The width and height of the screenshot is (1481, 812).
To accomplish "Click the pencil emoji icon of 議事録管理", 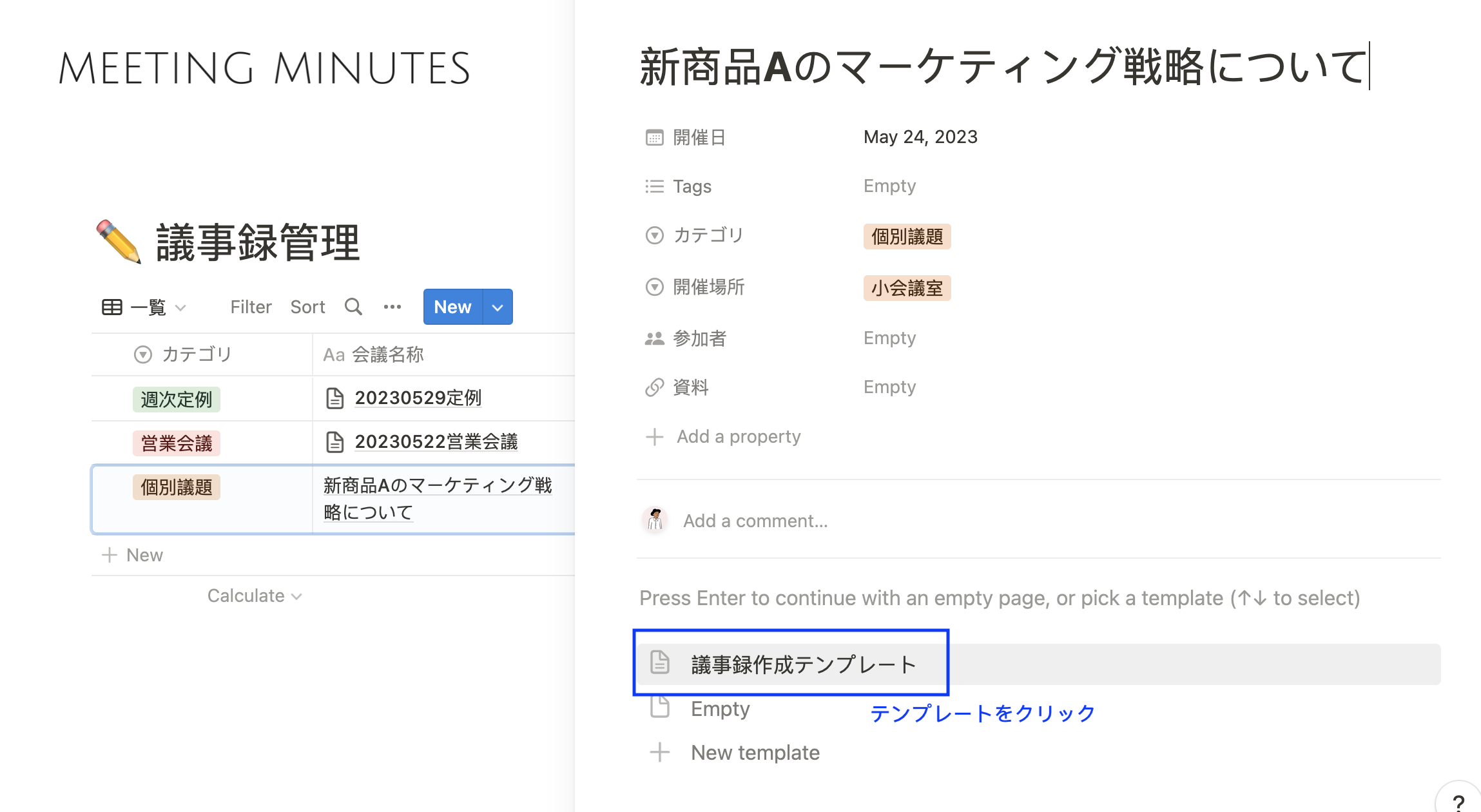I will pyautogui.click(x=119, y=242).
